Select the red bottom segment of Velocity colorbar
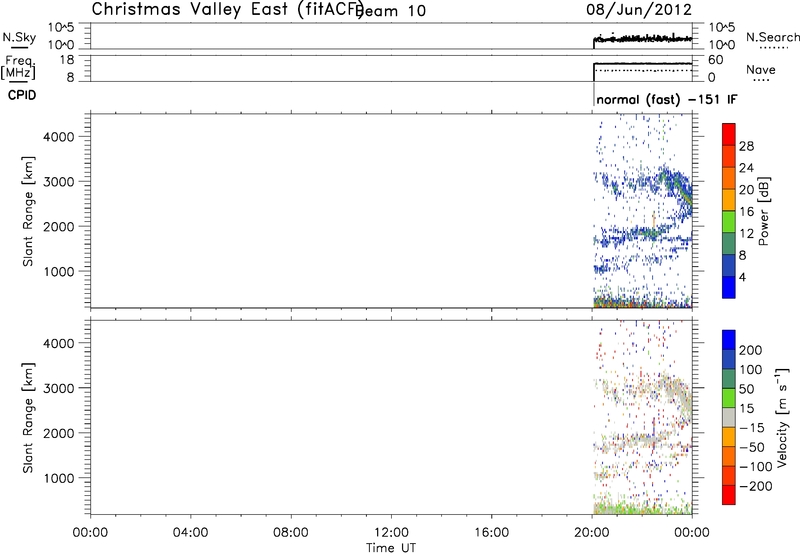Viewport: 800px width, 554px height. 729,495
